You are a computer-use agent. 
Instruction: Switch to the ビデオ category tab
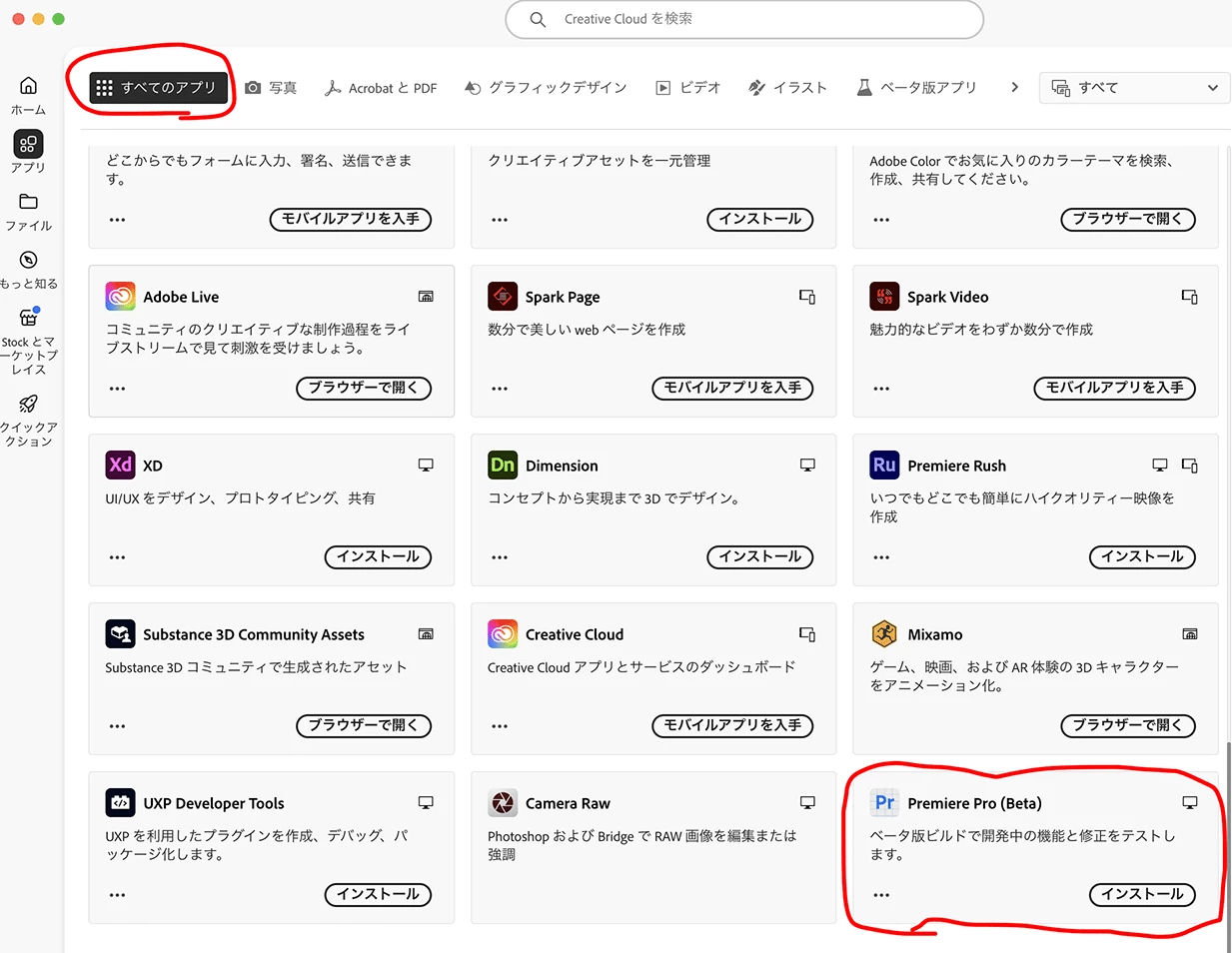pyautogui.click(x=687, y=88)
